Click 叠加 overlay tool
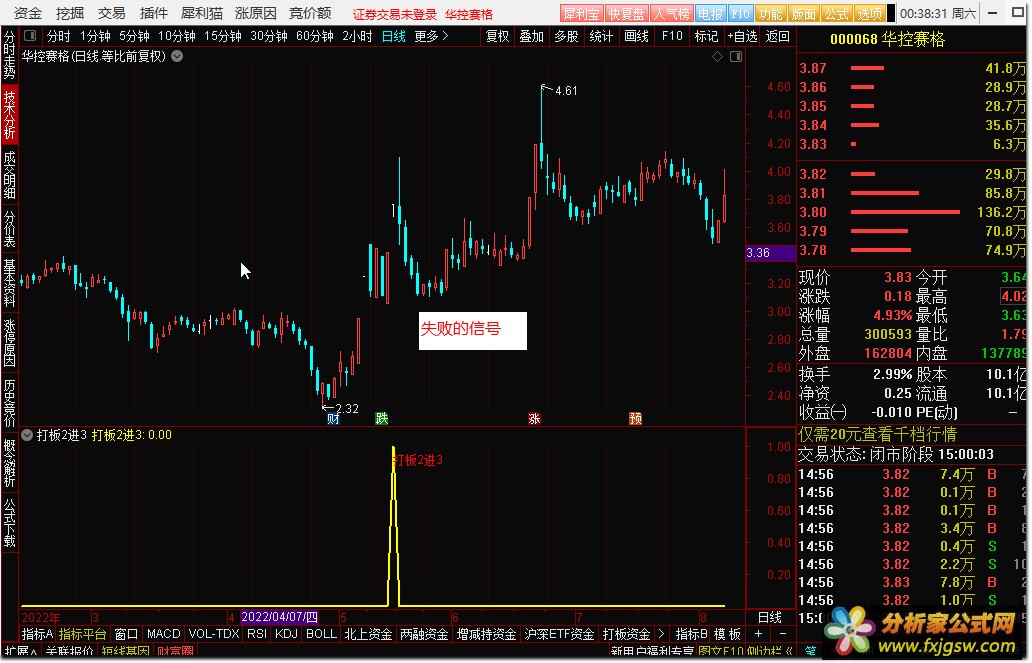Image resolution: width=1032 pixels, height=663 pixels. [x=532, y=36]
